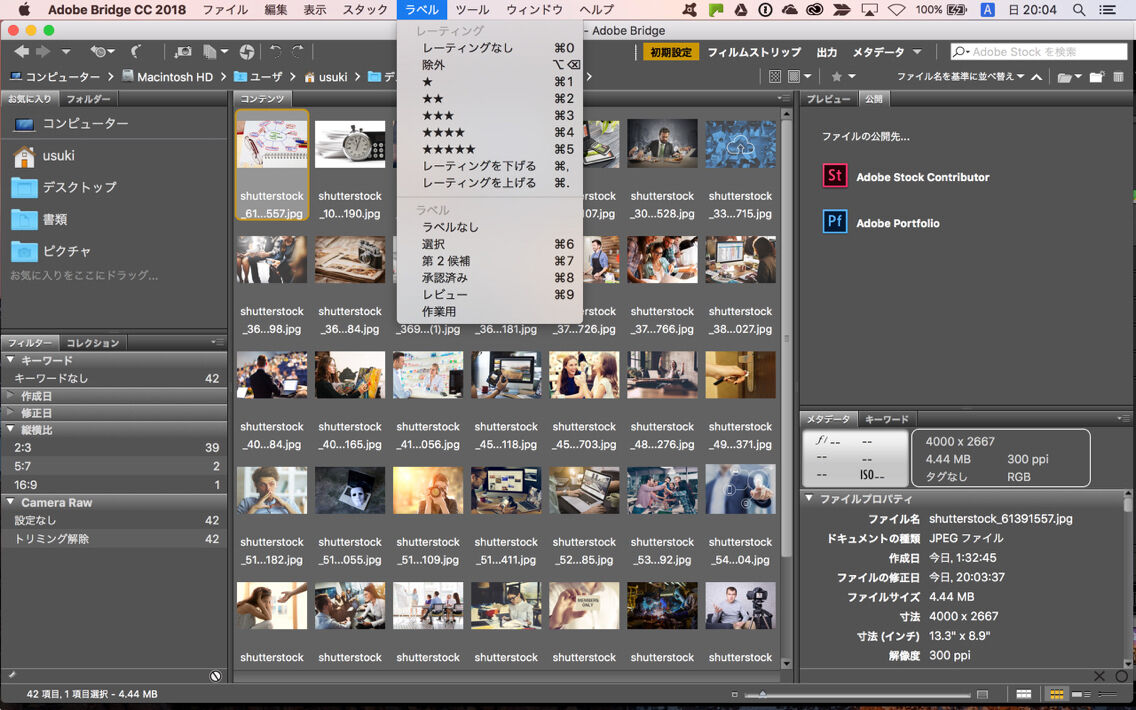Toggle 2:3 aspect ratio filter
This screenshot has width=1136, height=710.
click(114, 448)
